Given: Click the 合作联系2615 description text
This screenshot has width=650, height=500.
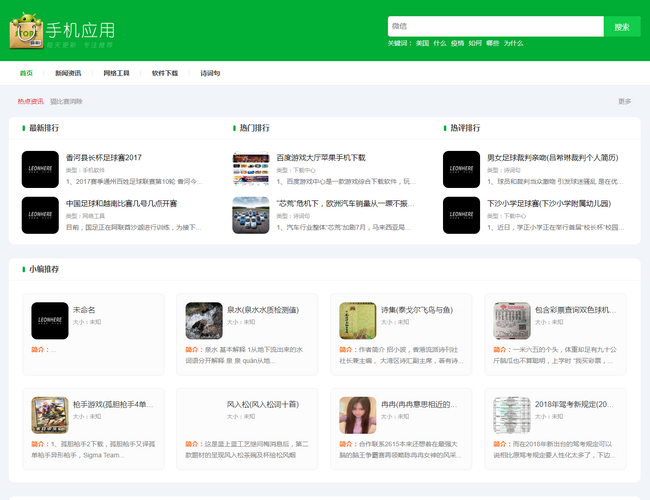Looking at the screenshot, I should pos(400,450).
